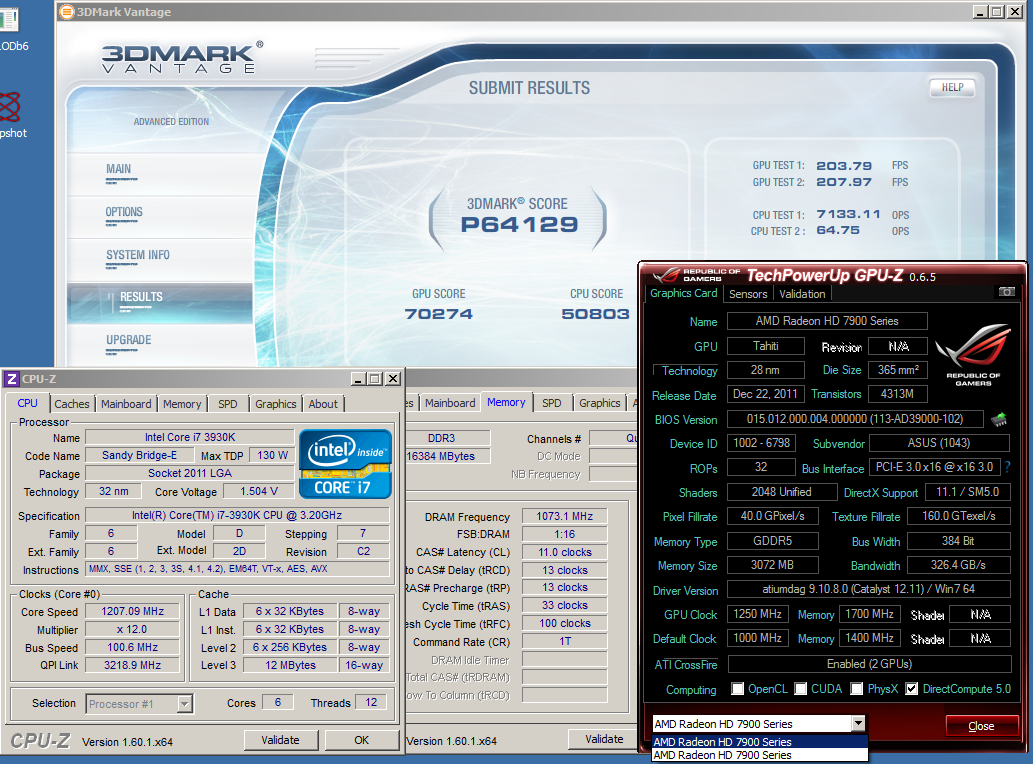
Task: Open UPGRADE in 3DMark Vantage sidebar
Action: coord(128,340)
